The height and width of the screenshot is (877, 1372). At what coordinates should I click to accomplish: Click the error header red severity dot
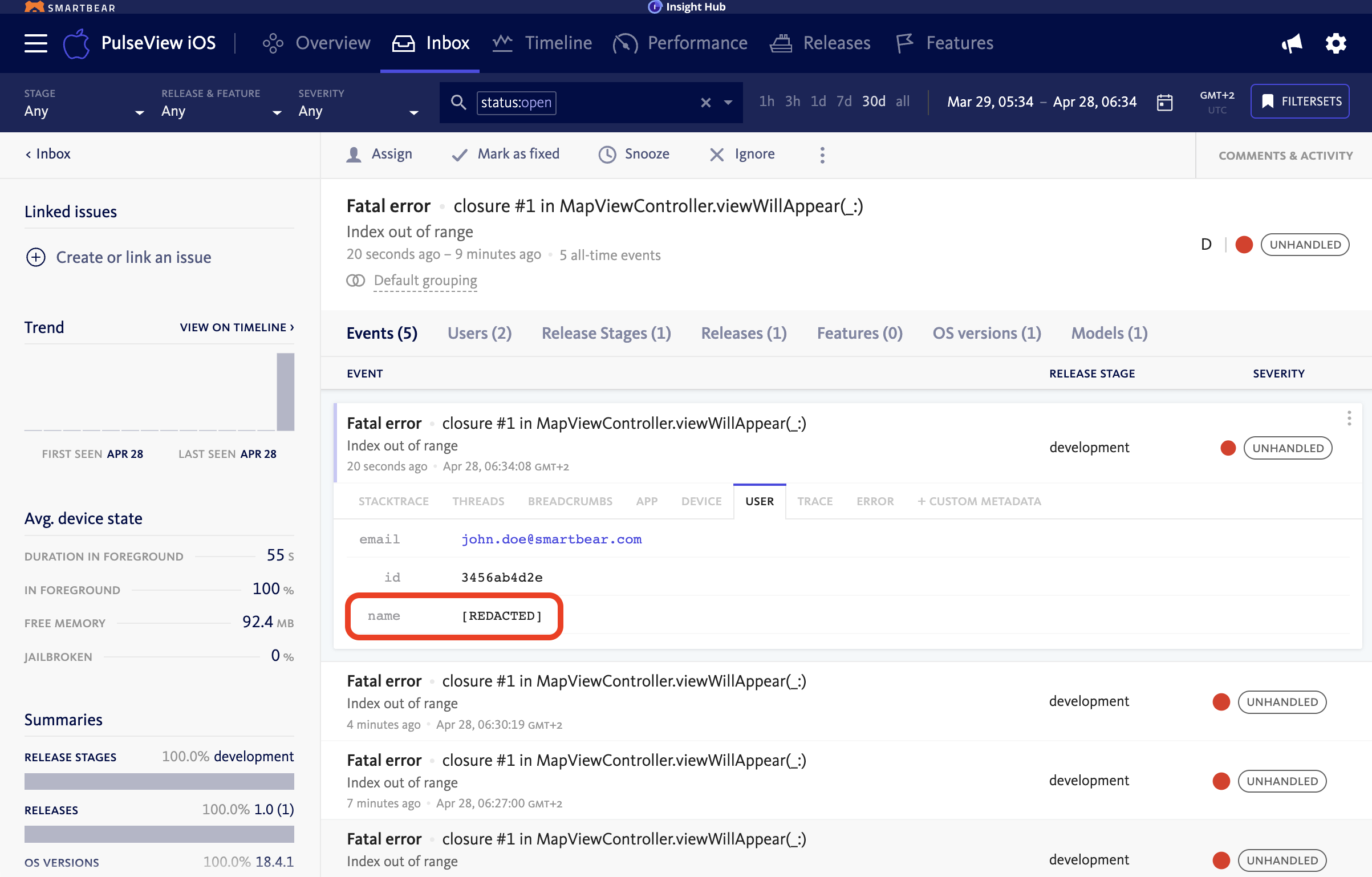(1244, 245)
